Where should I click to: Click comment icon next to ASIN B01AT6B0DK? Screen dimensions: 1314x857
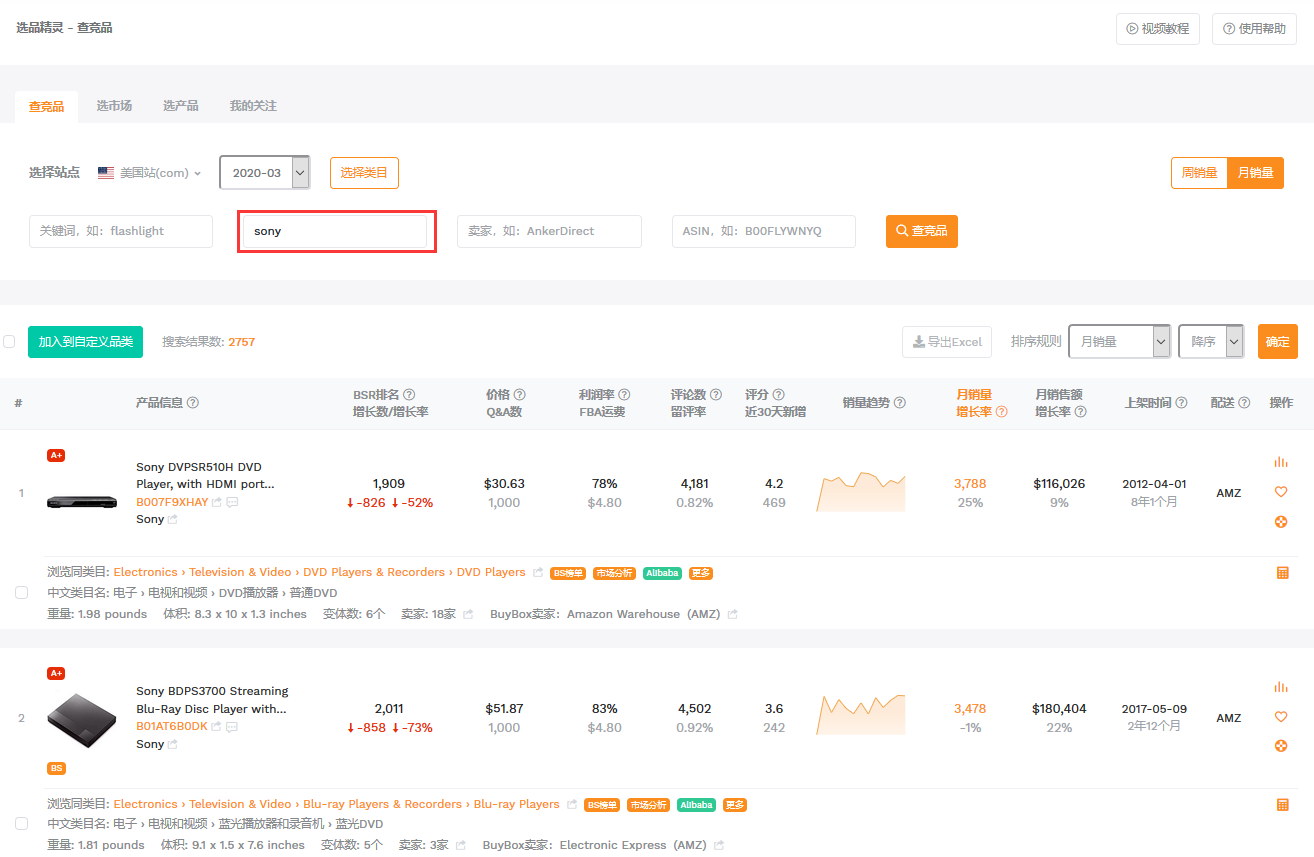click(x=231, y=726)
